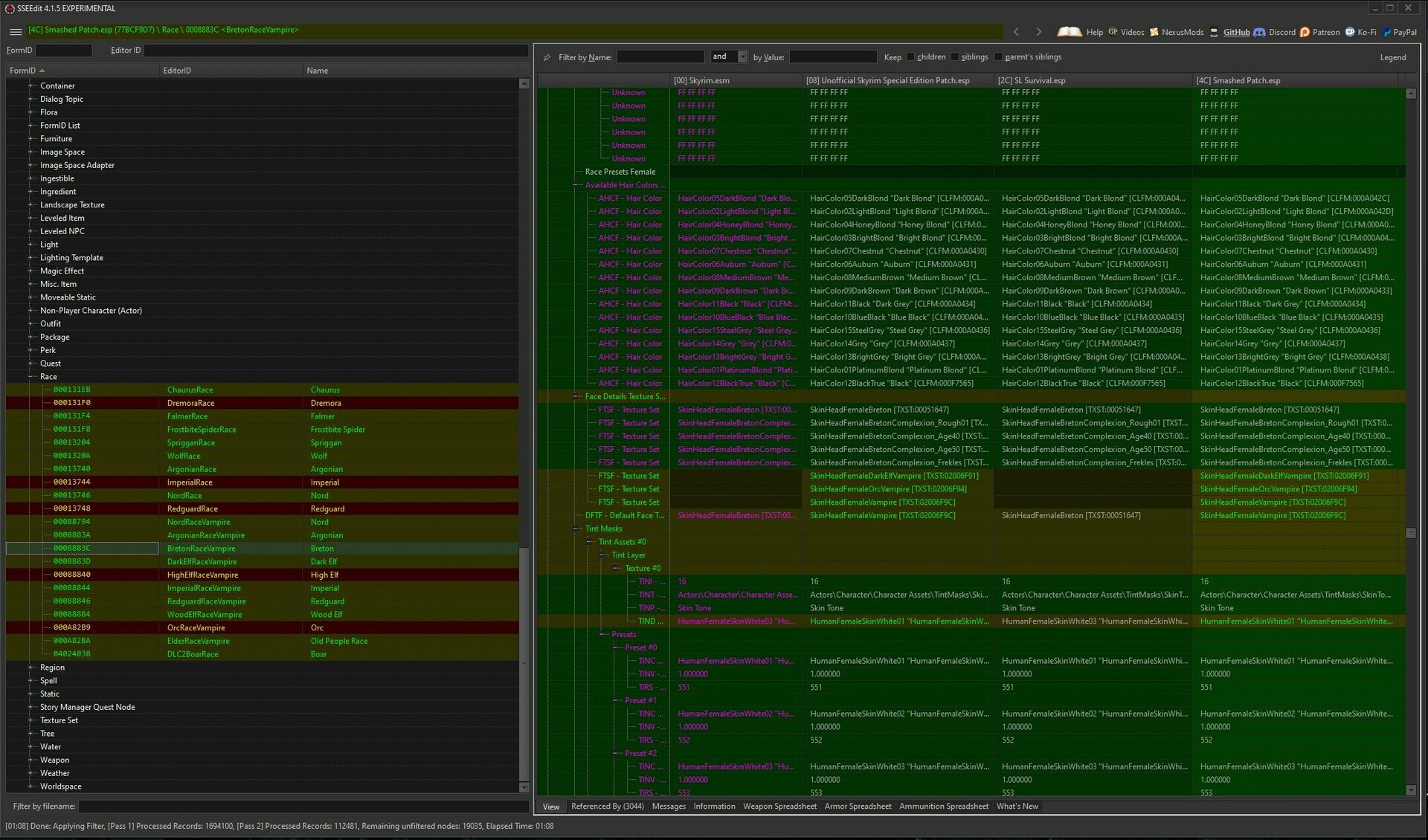Viewport: 1428px width, 840px height.
Task: Open the What's New tab
Action: point(1017,807)
